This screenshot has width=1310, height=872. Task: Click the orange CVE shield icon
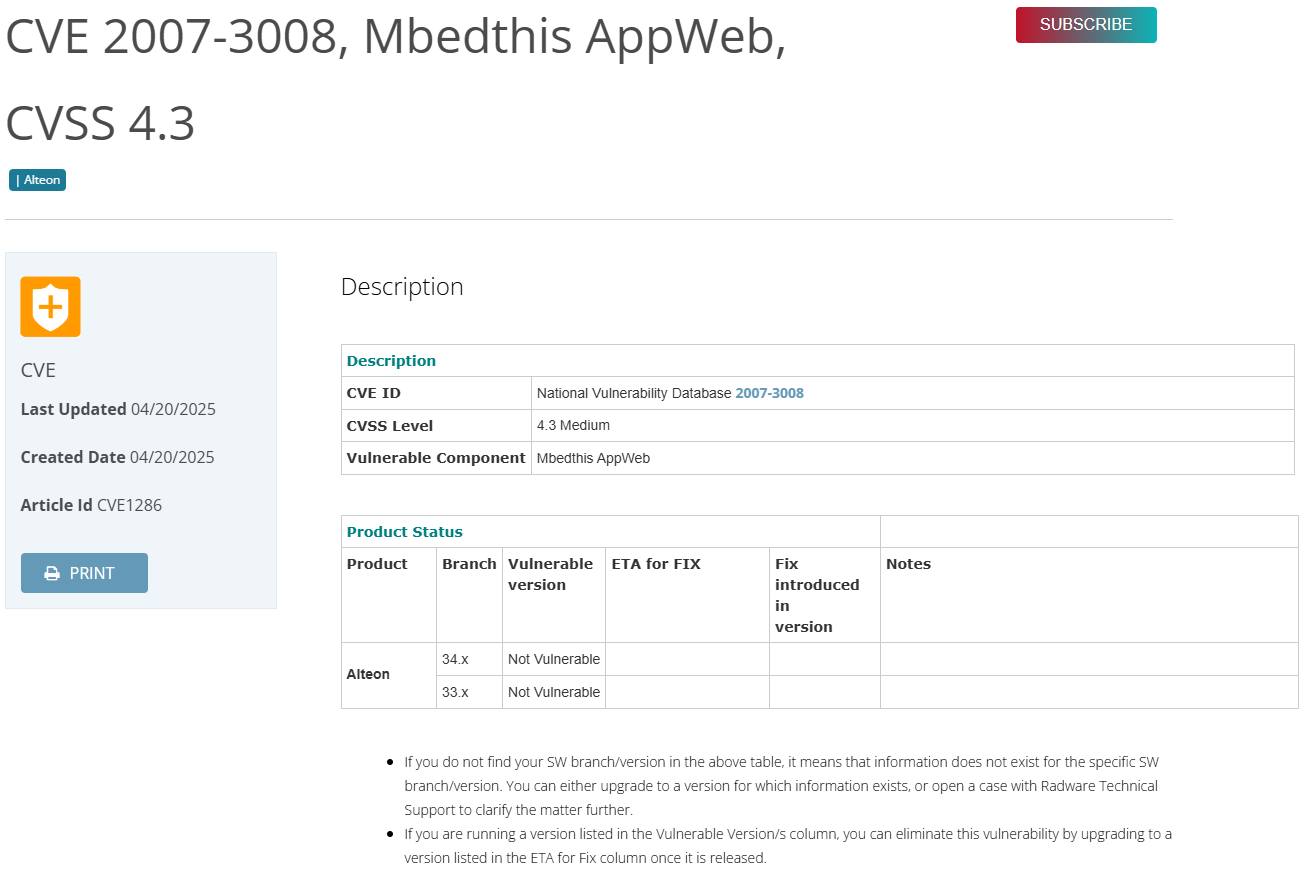51,306
